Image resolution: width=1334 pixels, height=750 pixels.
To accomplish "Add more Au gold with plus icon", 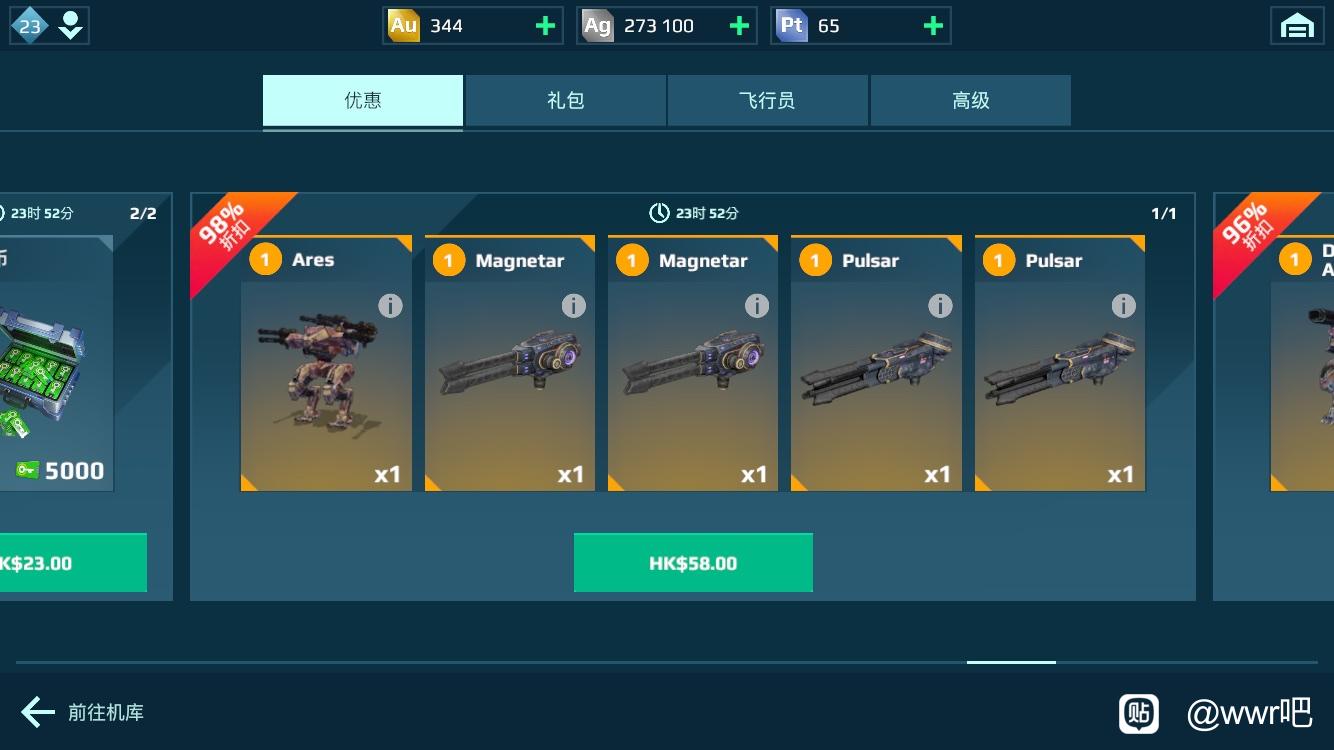I will point(545,26).
